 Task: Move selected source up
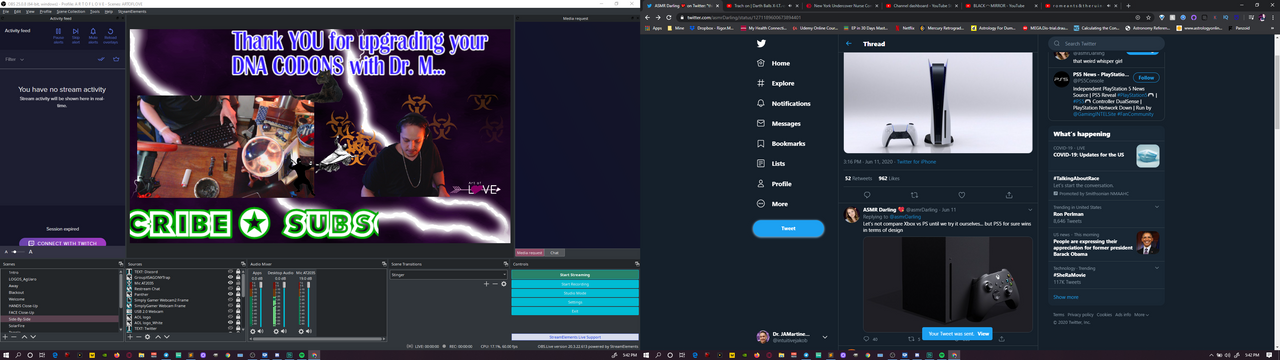[x=158, y=337]
